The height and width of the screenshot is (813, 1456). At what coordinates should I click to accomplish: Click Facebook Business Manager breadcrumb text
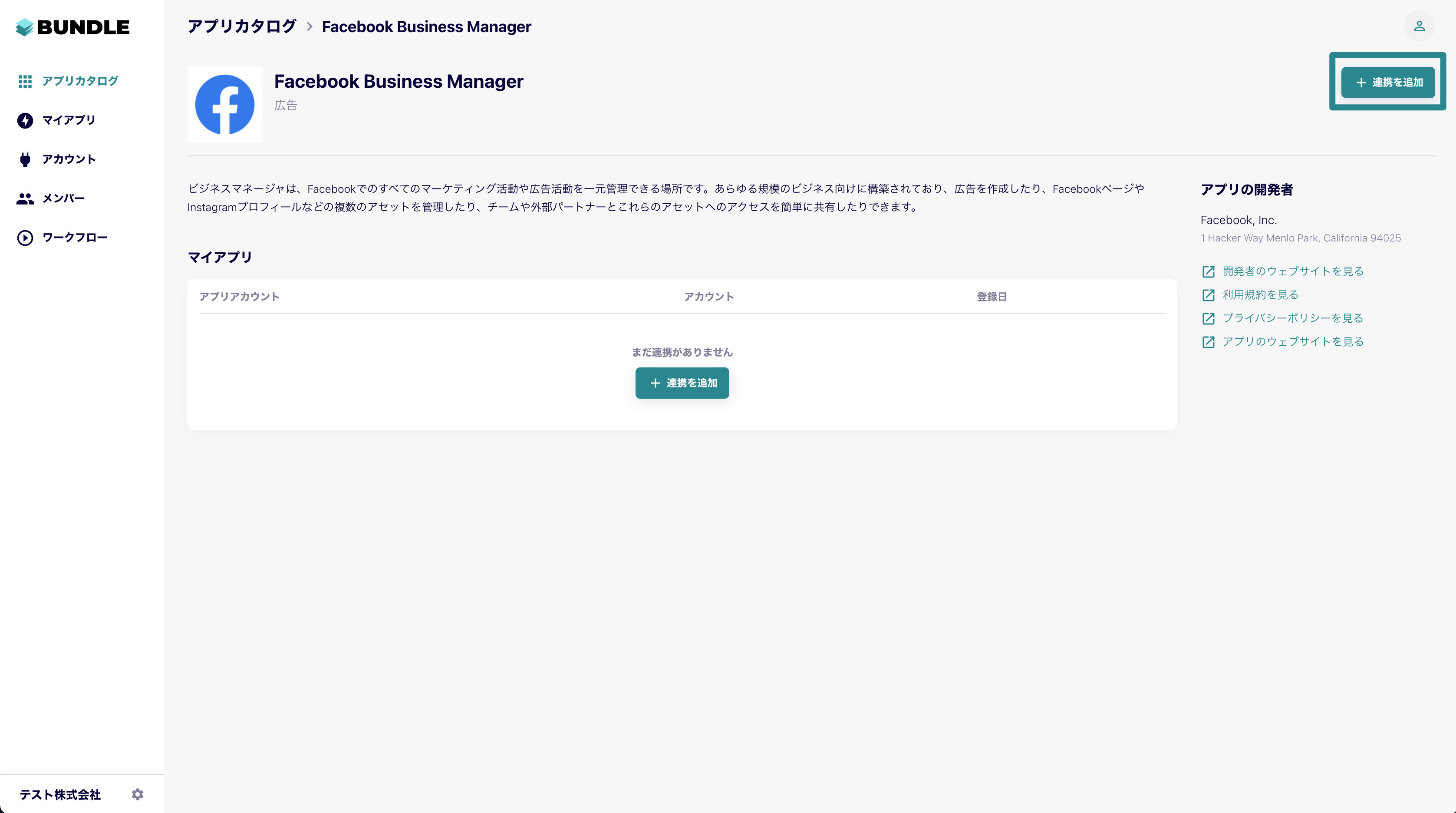(x=427, y=26)
